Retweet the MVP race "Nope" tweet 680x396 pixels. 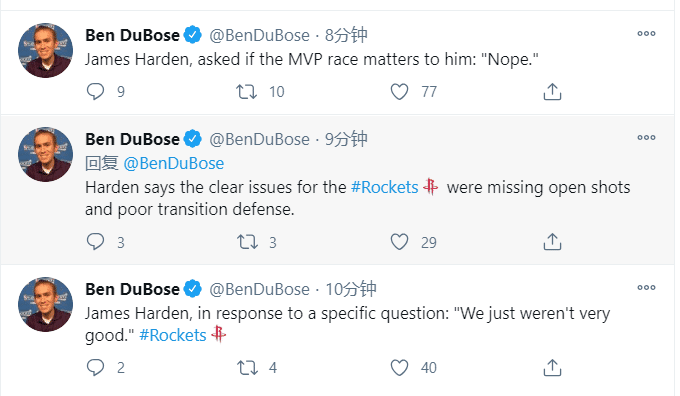coord(246,92)
